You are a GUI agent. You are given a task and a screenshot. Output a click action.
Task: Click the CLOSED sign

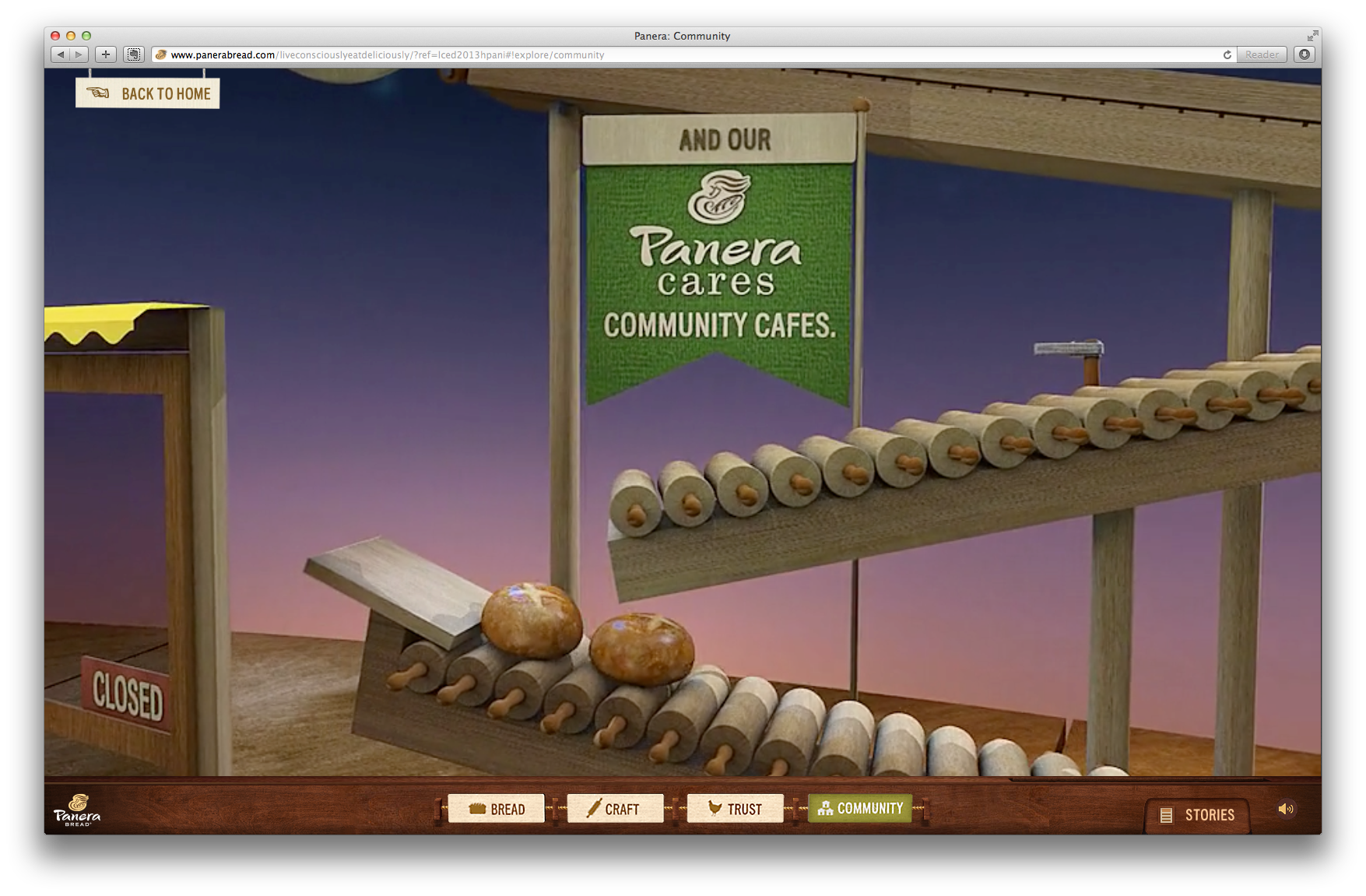pyautogui.click(x=128, y=694)
